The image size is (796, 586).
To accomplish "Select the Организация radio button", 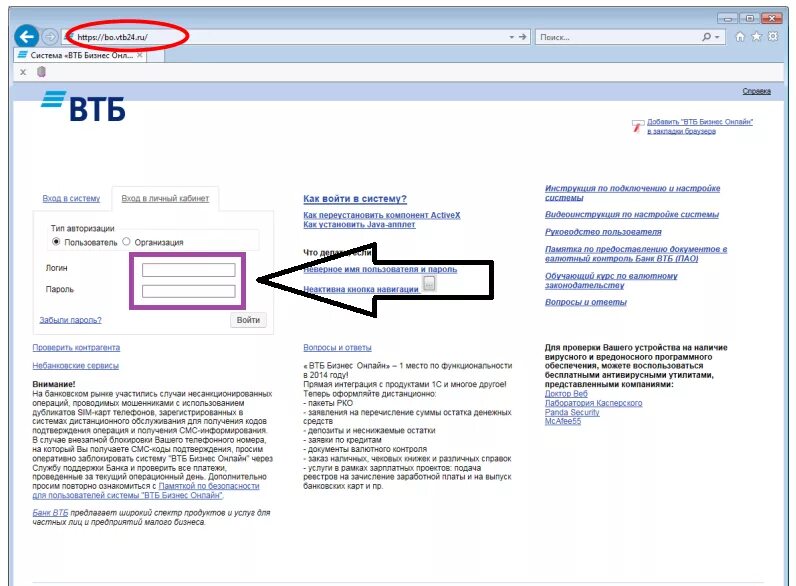I will click(x=126, y=242).
